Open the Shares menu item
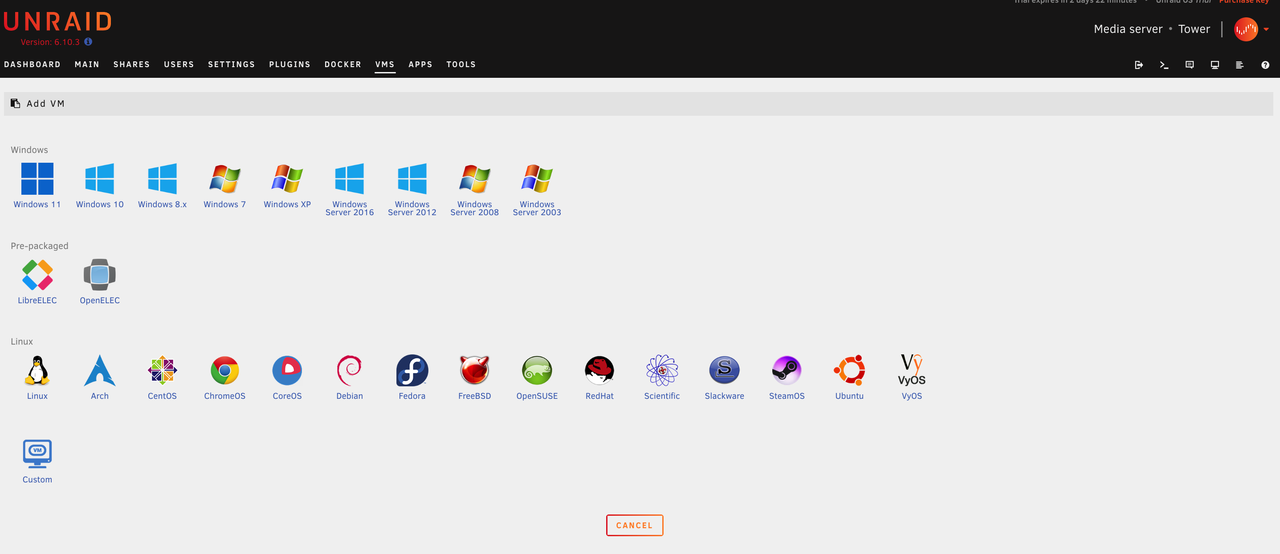 click(x=131, y=65)
